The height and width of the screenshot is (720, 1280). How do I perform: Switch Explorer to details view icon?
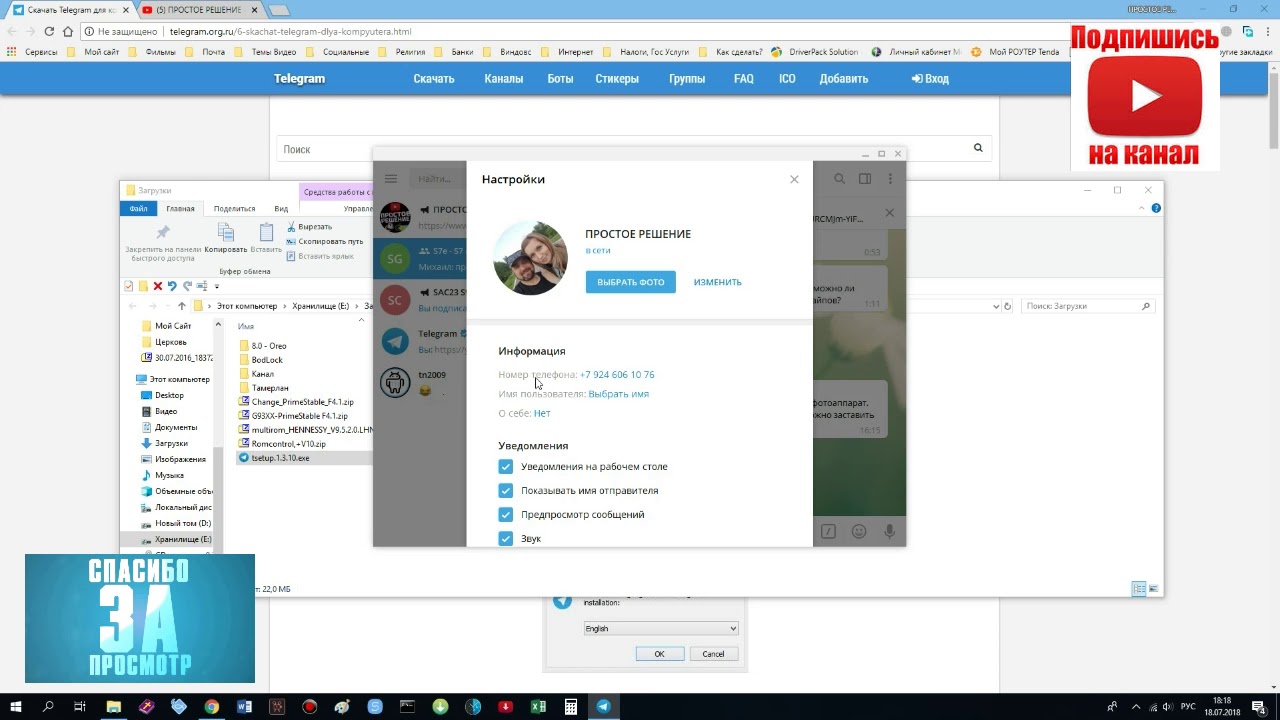click(x=1138, y=589)
